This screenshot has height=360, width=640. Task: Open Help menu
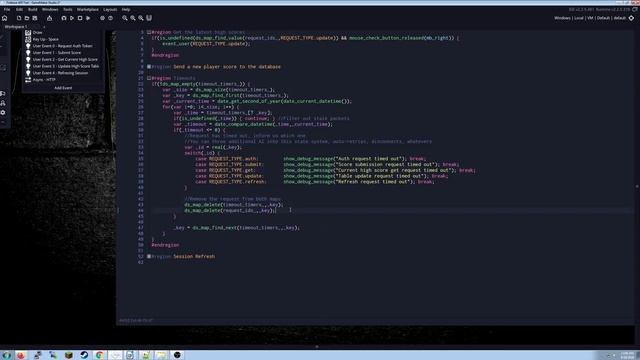pyautogui.click(x=126, y=9)
